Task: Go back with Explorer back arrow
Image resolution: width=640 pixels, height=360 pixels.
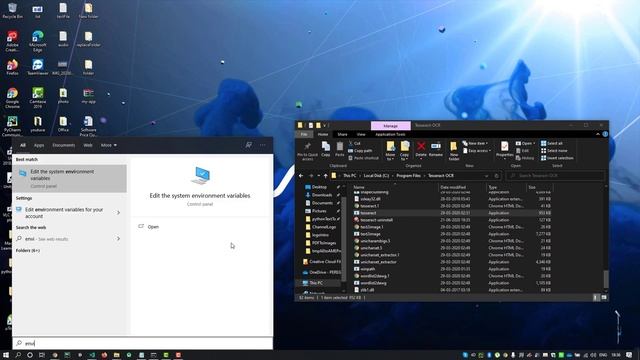Action: point(301,176)
